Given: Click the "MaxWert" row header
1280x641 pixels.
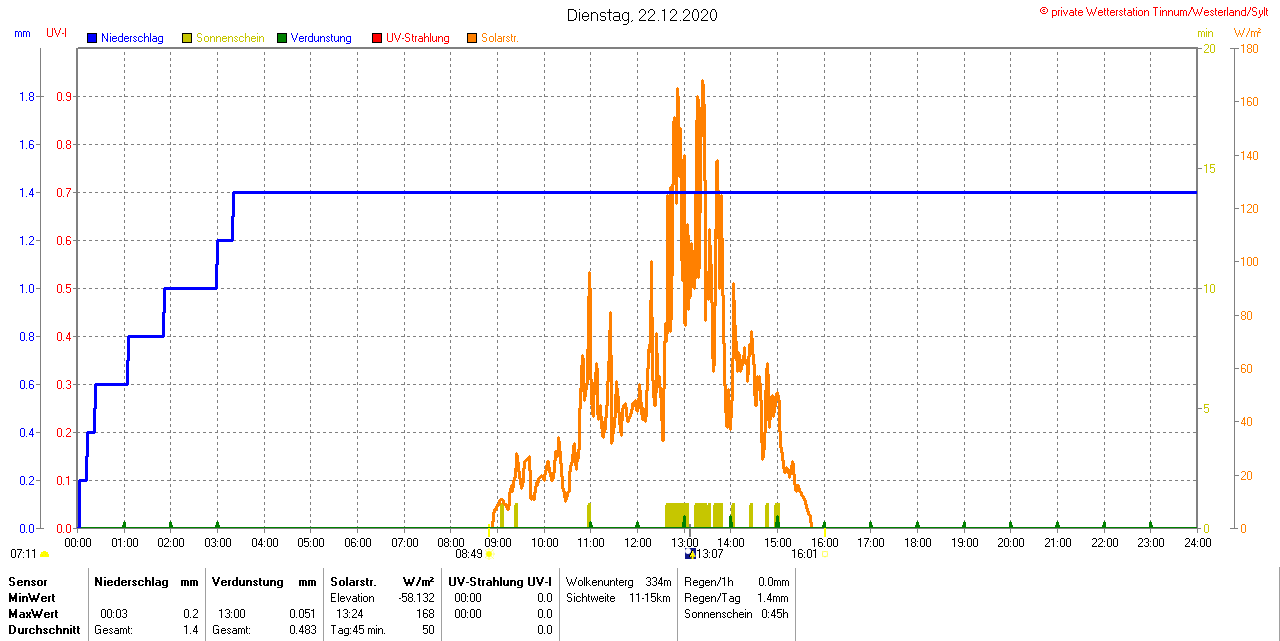Looking at the screenshot, I should pos(33,613).
